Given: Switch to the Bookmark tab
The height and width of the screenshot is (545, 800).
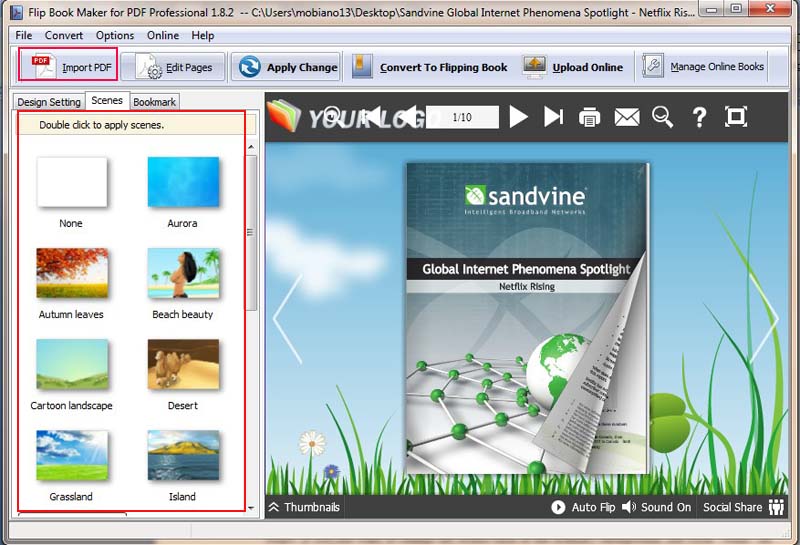Looking at the screenshot, I should coord(155,102).
